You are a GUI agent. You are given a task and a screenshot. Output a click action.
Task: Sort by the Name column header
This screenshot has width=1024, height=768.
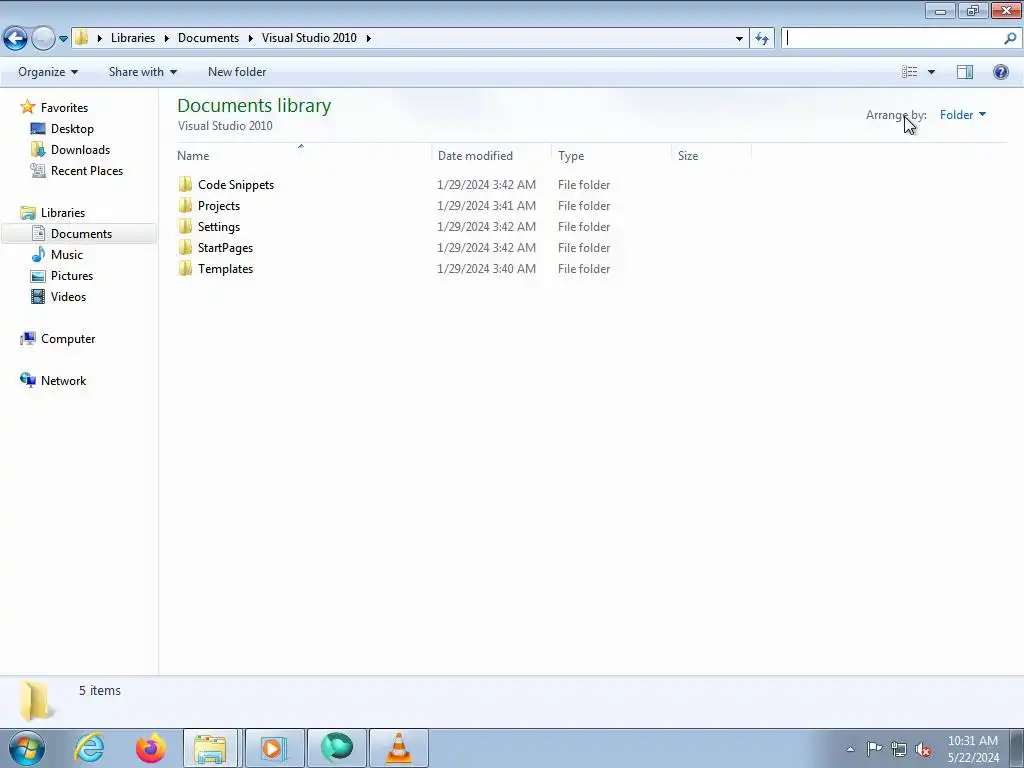pyautogui.click(x=303, y=155)
